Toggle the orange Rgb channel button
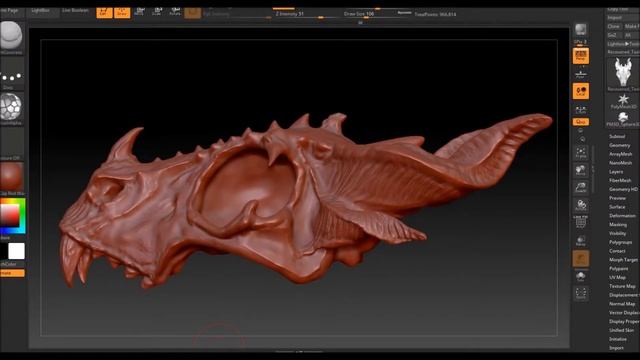This screenshot has height=360, width=640. click(192, 13)
